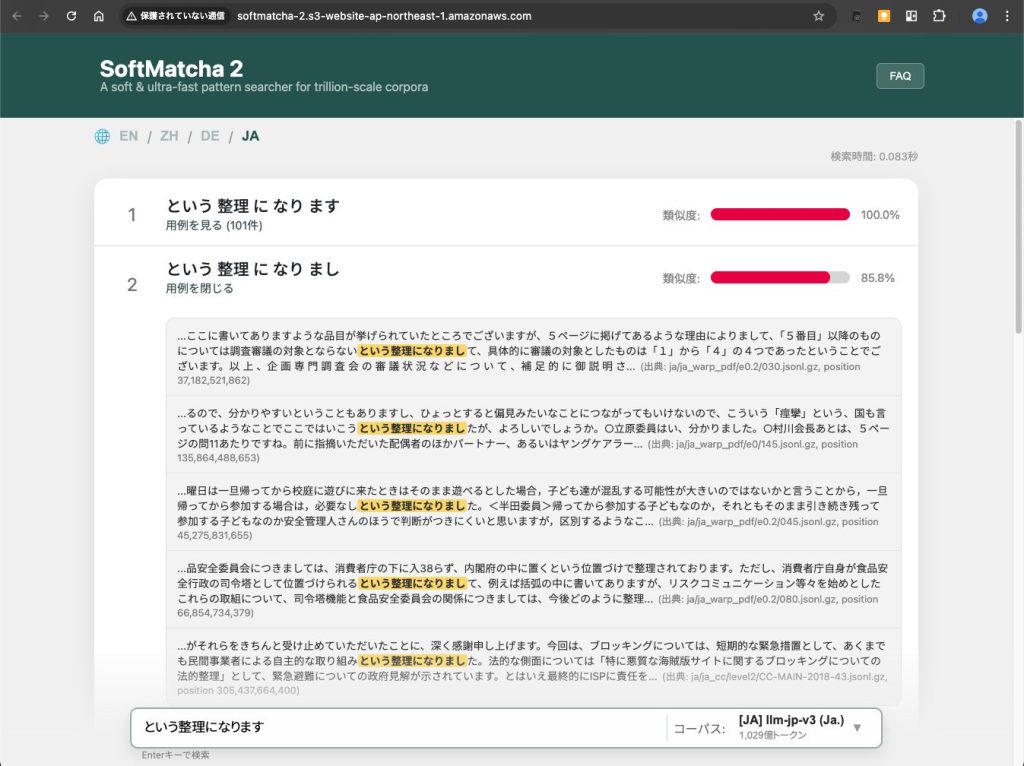Screen dimensions: 1024x766
Task: Click the 85.8% similarity value
Action: click(878, 278)
